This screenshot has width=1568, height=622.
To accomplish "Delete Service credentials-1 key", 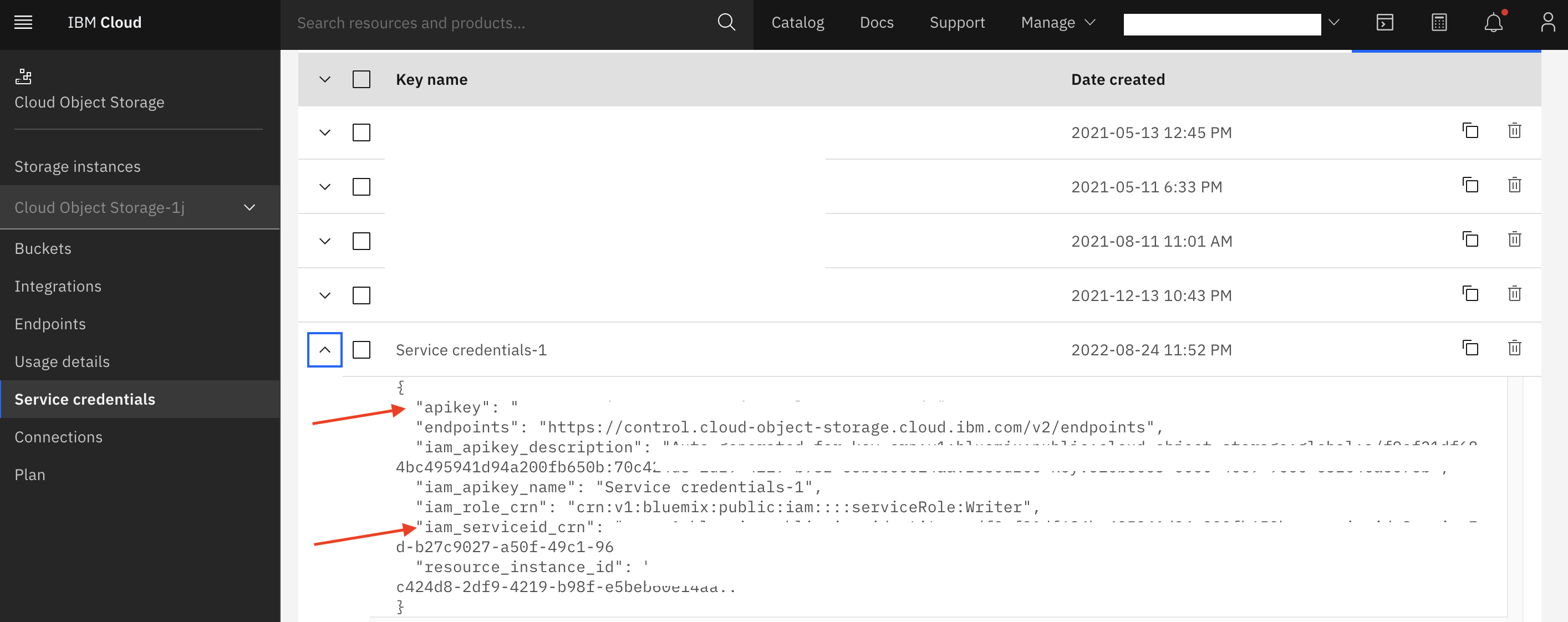I will tap(1514, 348).
